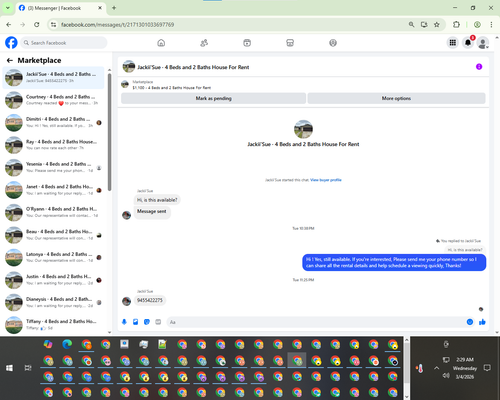Open the emoji picker in message box
The width and height of the screenshot is (500, 400).
tap(470, 322)
